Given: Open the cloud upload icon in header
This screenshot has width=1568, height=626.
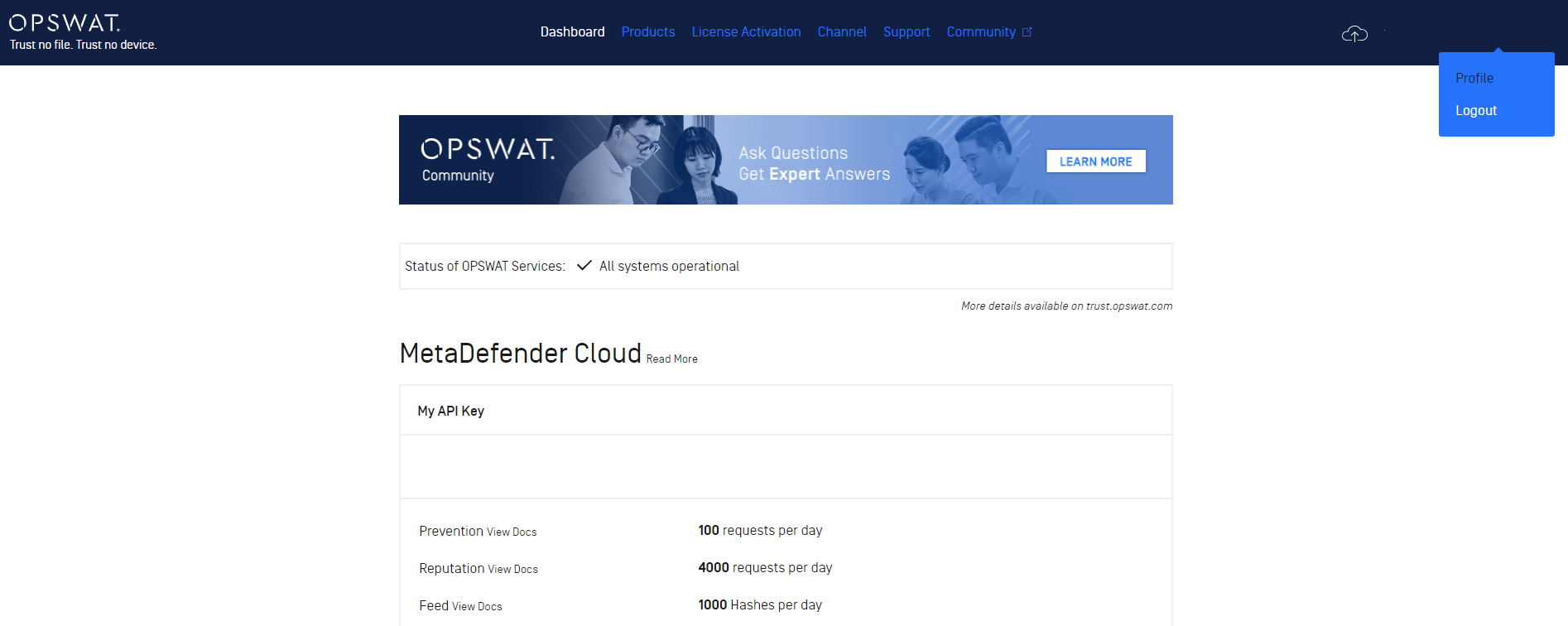Looking at the screenshot, I should [1354, 33].
